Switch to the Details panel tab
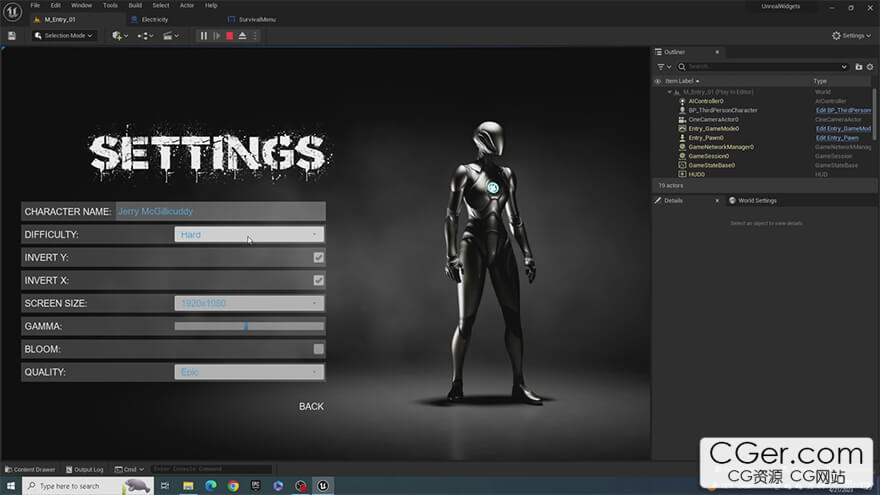880x495 pixels. (x=673, y=200)
